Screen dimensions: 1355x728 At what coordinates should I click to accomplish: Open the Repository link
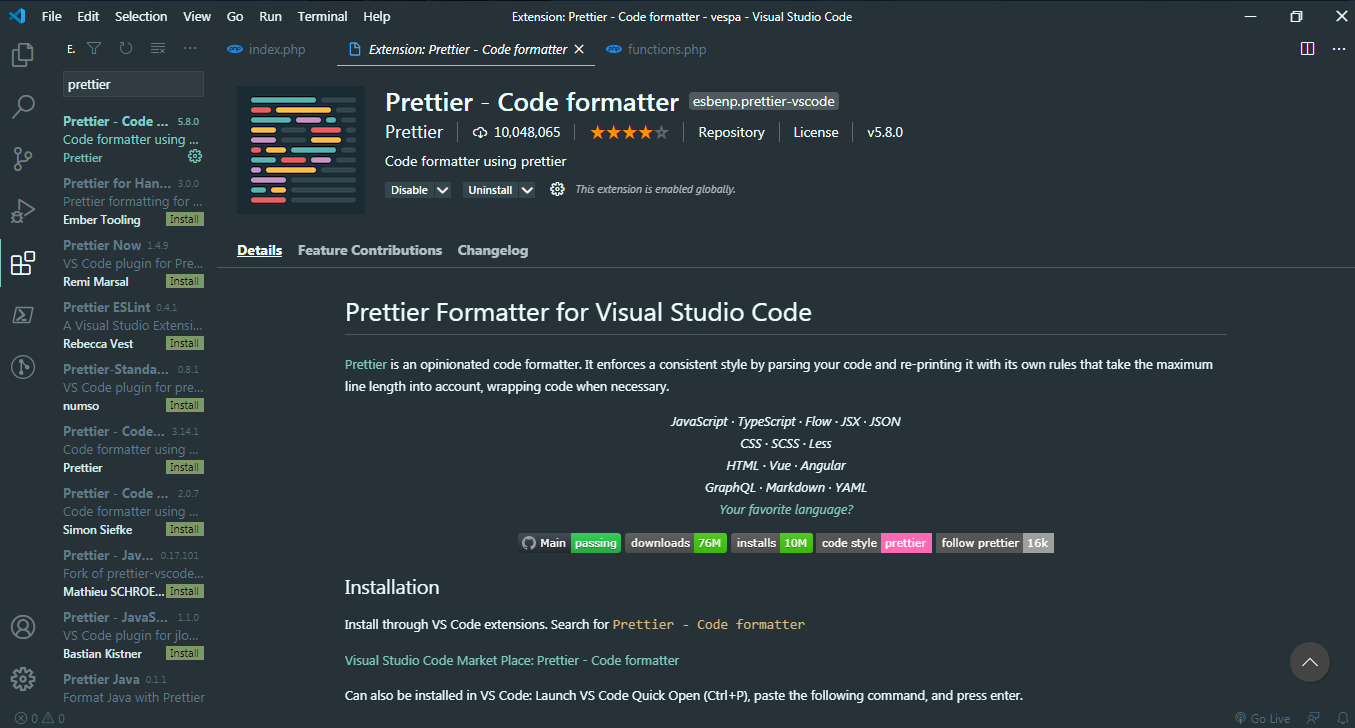[x=731, y=132]
